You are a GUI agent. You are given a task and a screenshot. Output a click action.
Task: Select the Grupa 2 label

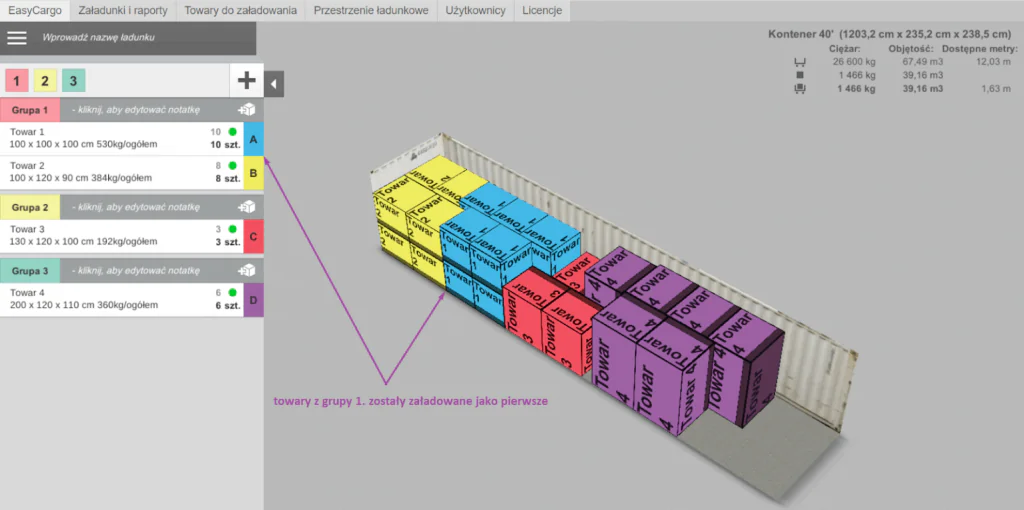tap(30, 207)
